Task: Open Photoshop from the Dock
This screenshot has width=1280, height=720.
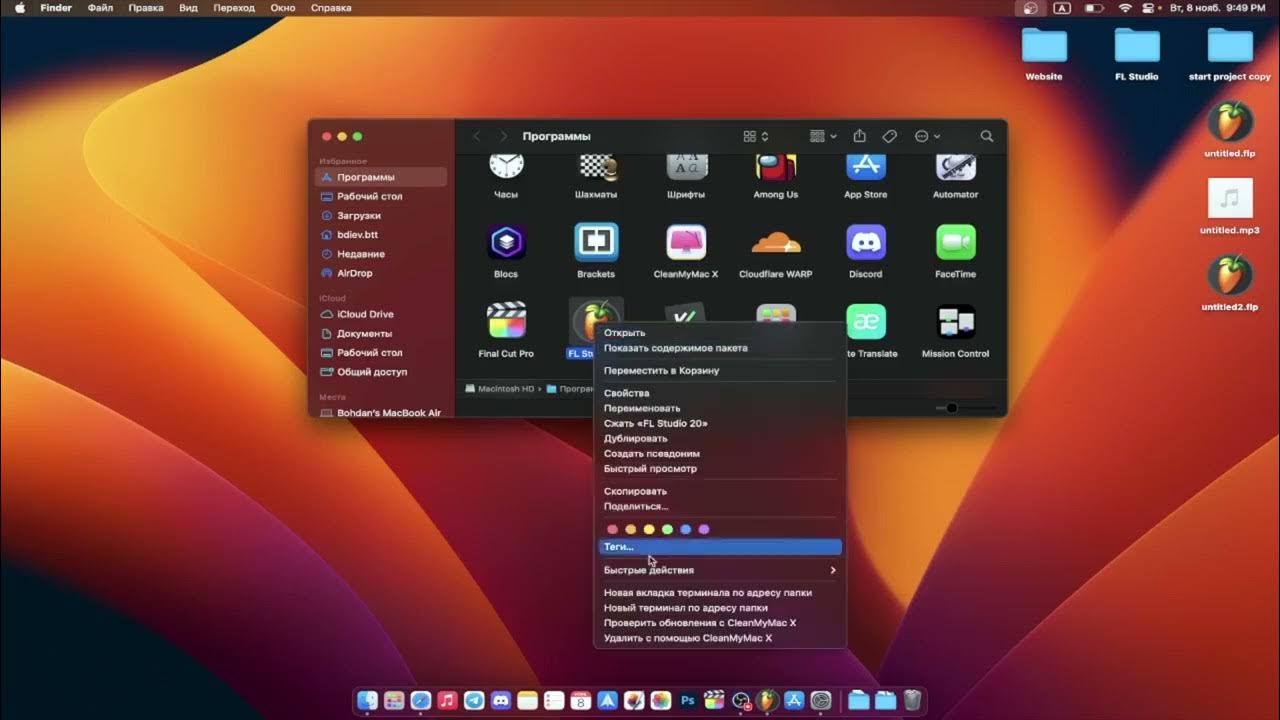Action: point(688,701)
